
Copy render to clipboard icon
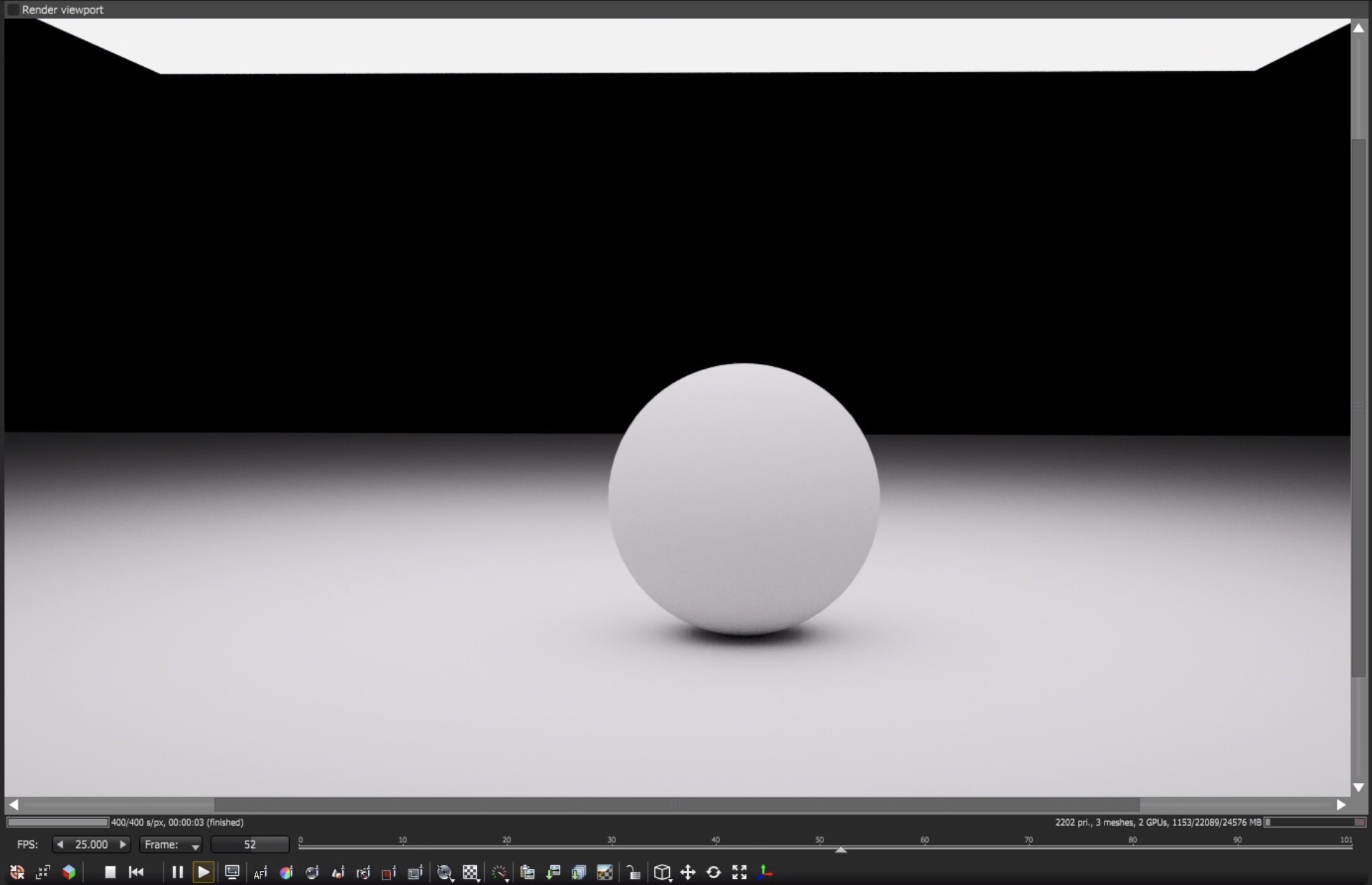point(528,873)
